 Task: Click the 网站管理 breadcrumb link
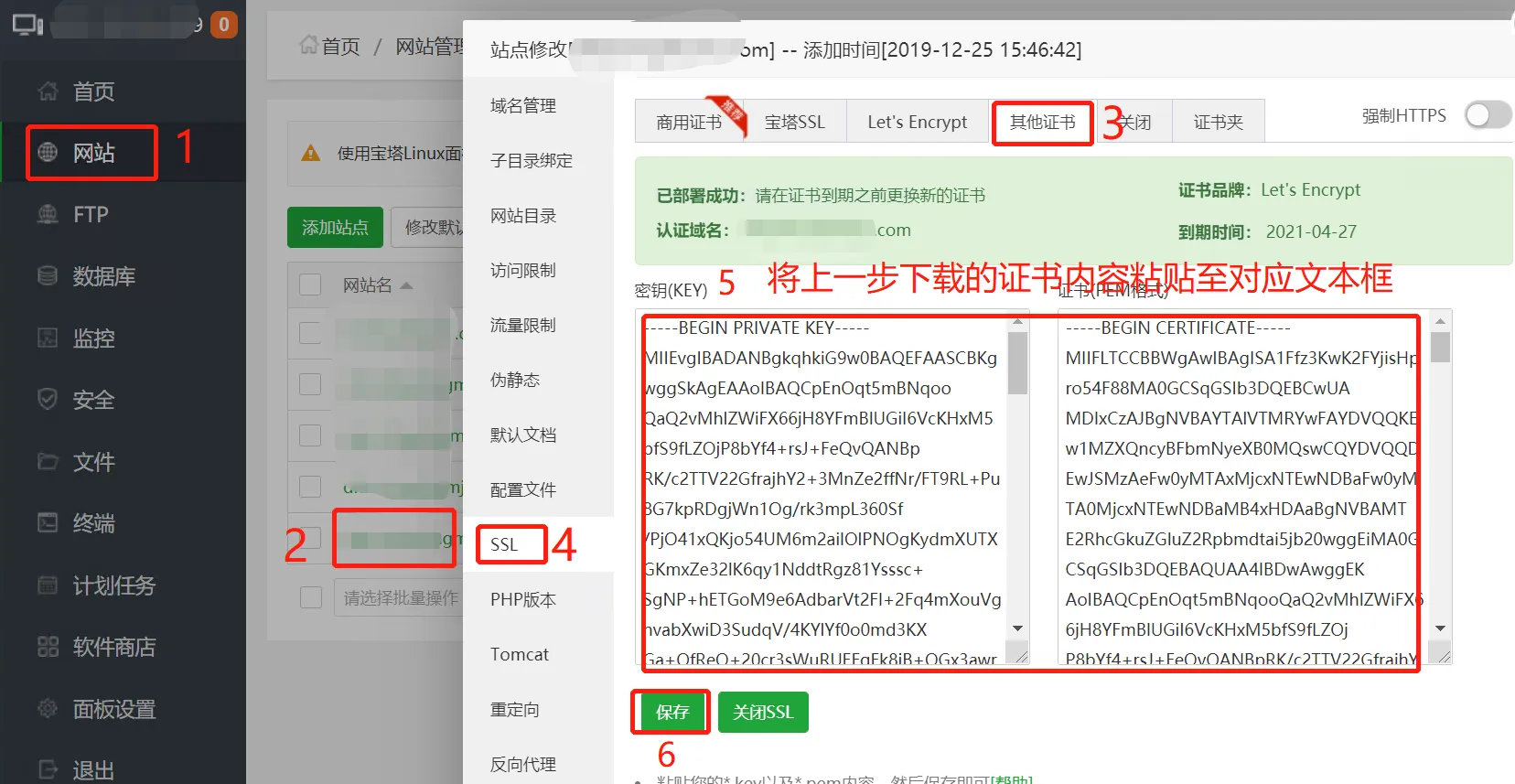(429, 46)
